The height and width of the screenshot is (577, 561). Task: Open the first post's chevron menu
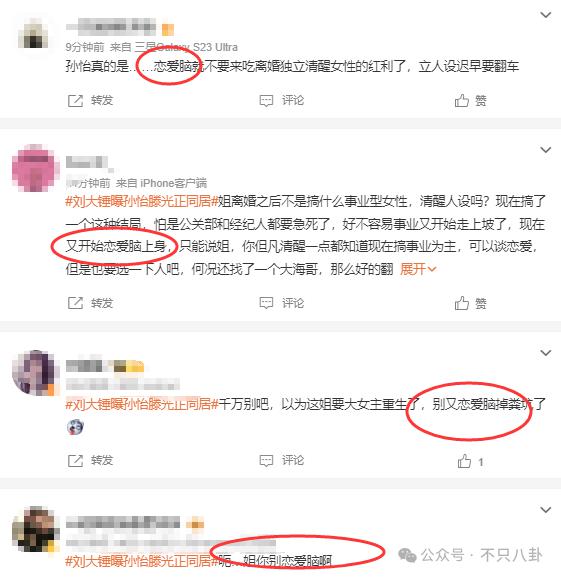pos(546,15)
